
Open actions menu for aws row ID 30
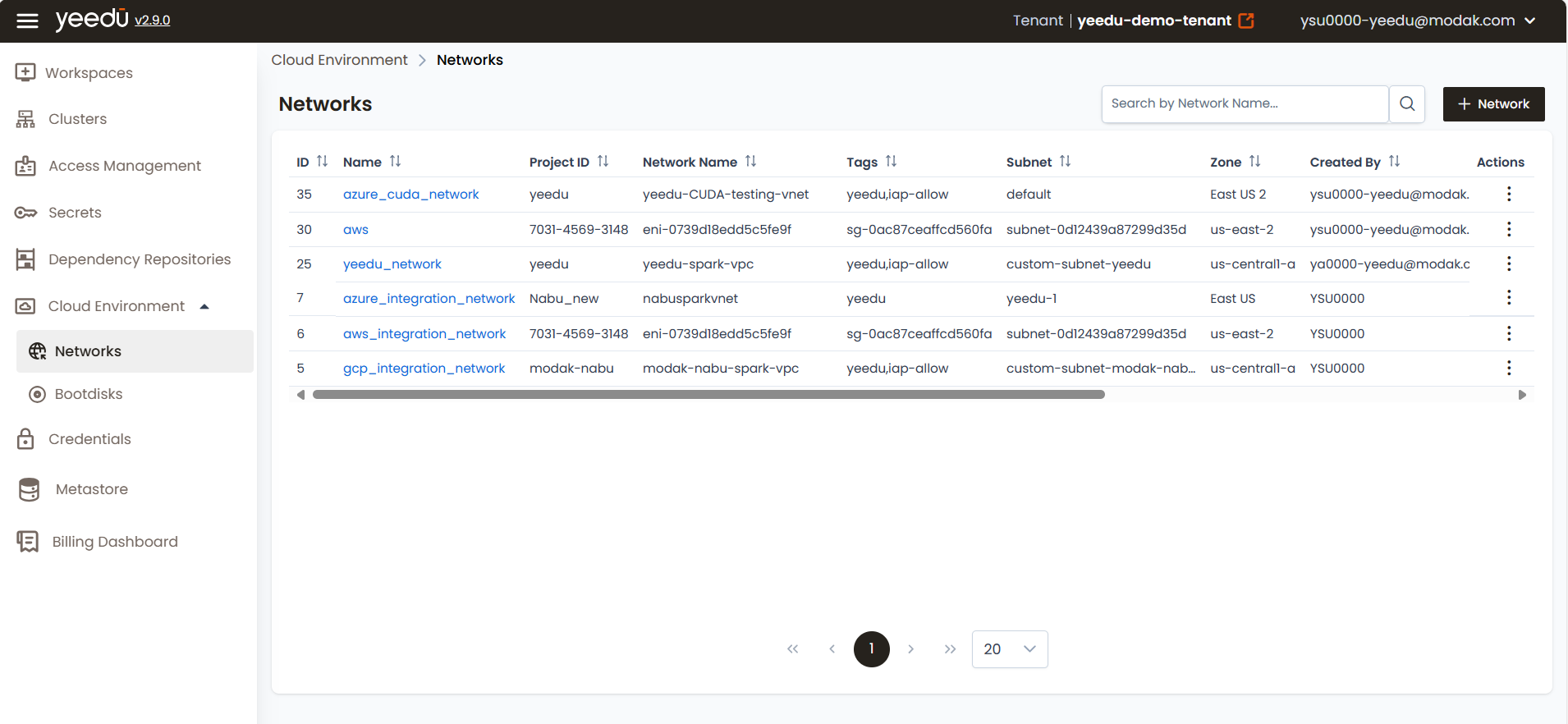(x=1509, y=229)
